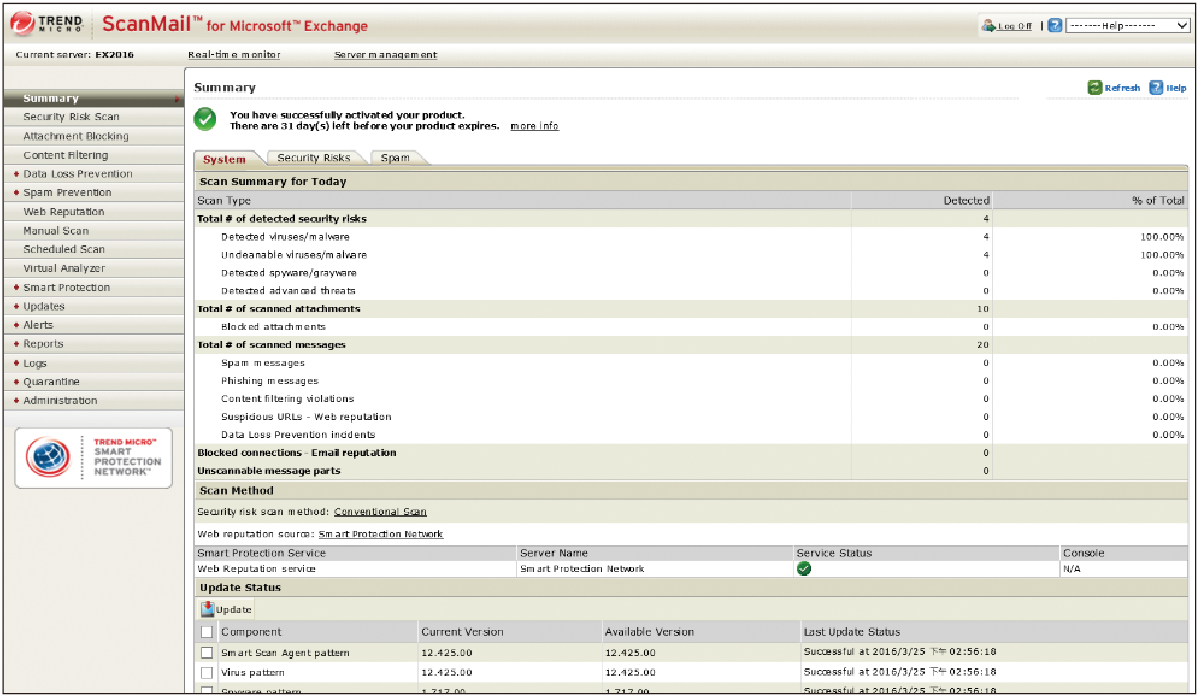Open the Help dropdown list
This screenshot has width=1200, height=698.
point(1128,26)
